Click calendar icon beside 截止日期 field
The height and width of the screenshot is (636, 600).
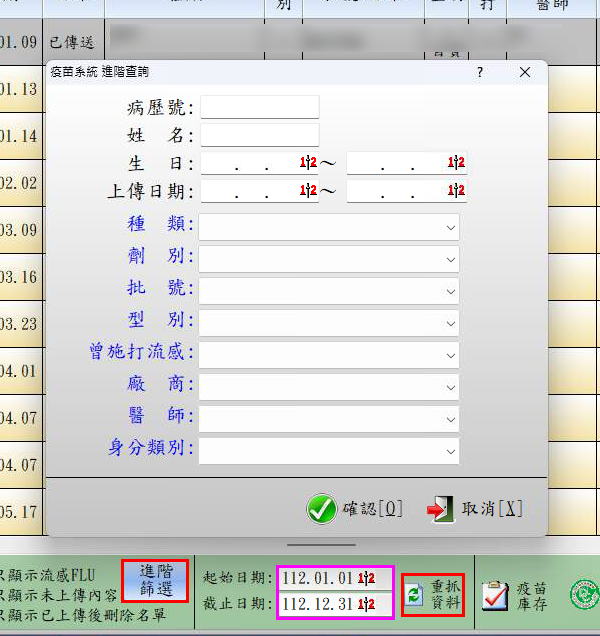(x=366, y=605)
